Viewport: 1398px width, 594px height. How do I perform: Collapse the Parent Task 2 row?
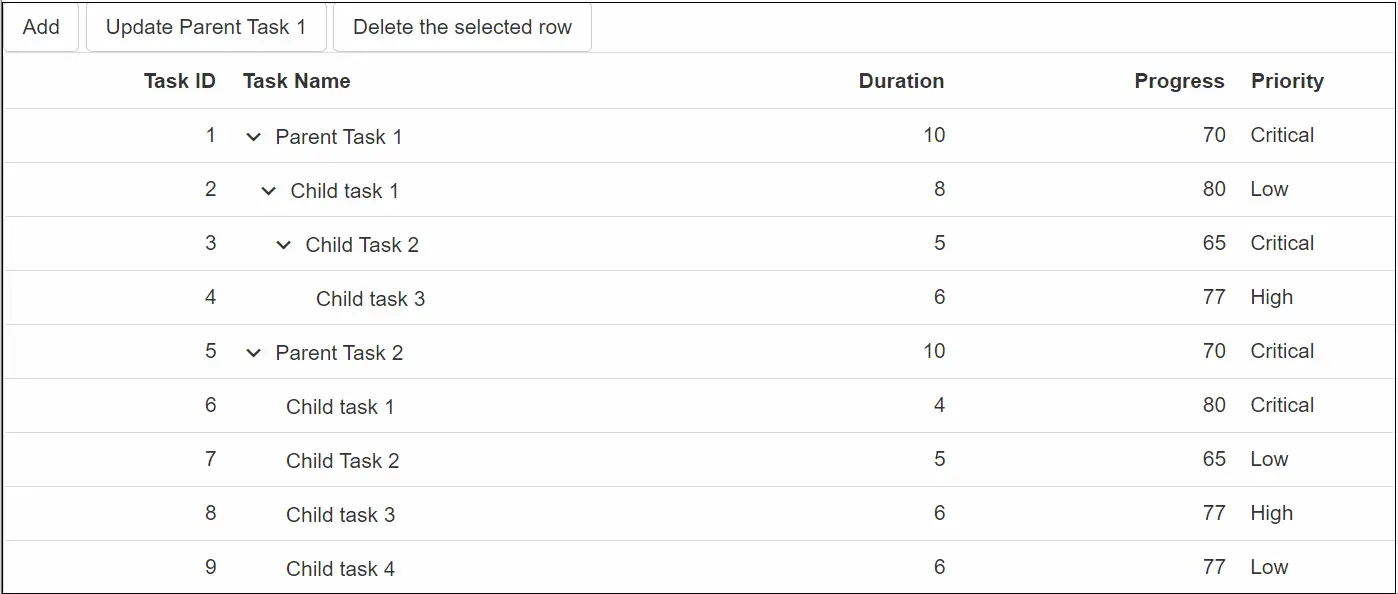tap(252, 352)
